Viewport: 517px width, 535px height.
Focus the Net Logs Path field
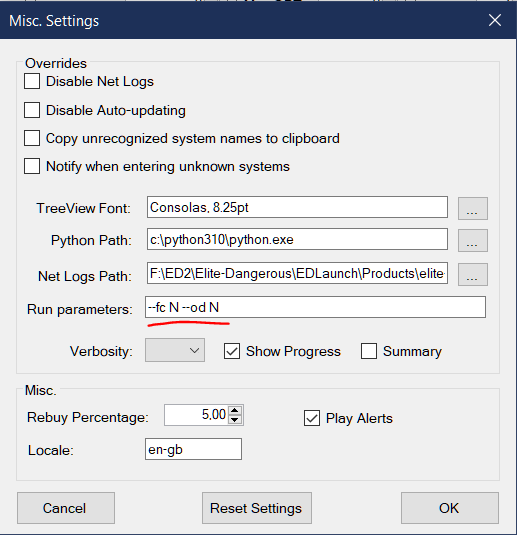(x=297, y=273)
